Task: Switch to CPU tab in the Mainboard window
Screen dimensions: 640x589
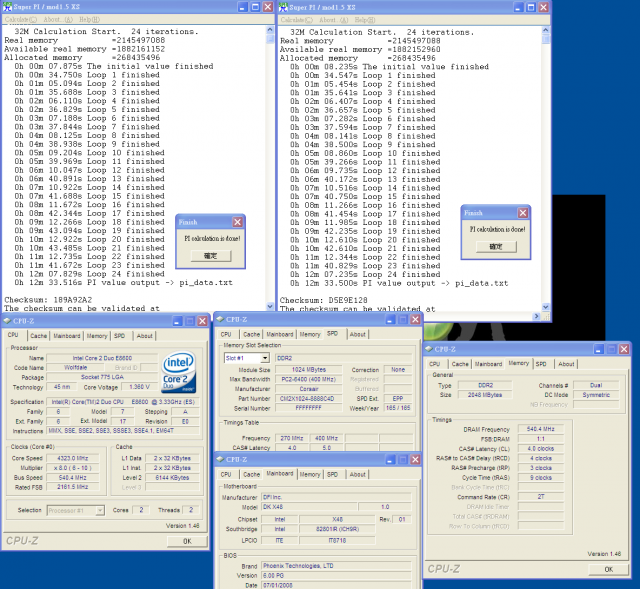Action: (226, 474)
